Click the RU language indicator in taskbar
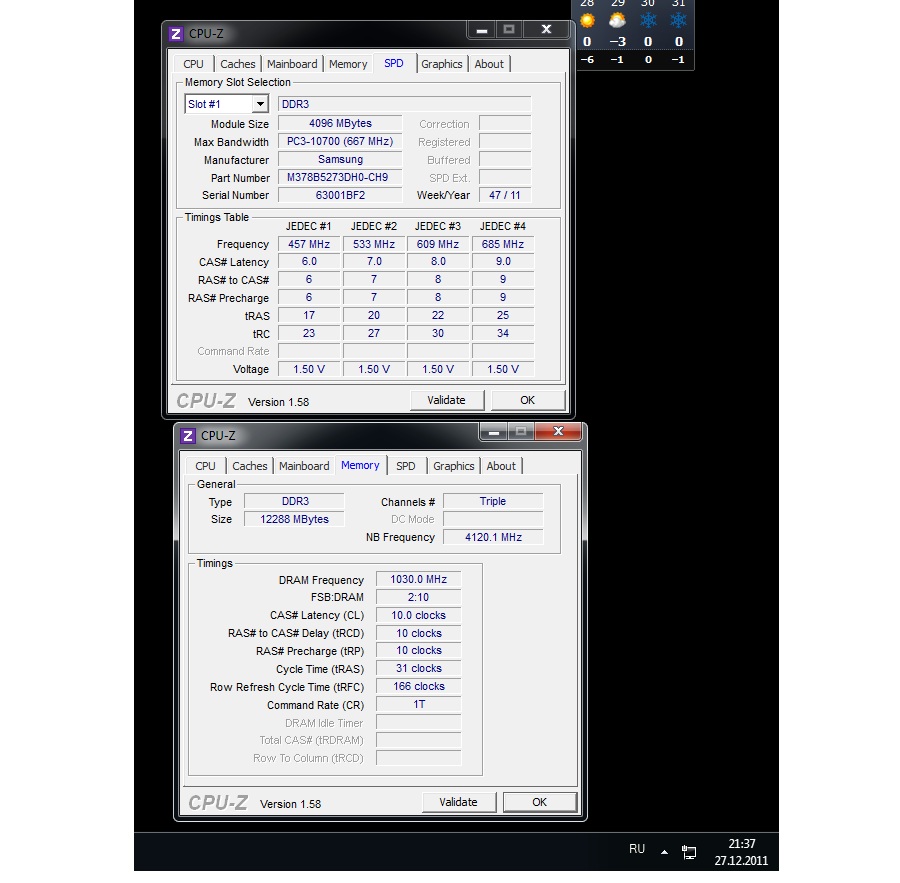Screen dimensions: 900x883 pyautogui.click(x=637, y=849)
